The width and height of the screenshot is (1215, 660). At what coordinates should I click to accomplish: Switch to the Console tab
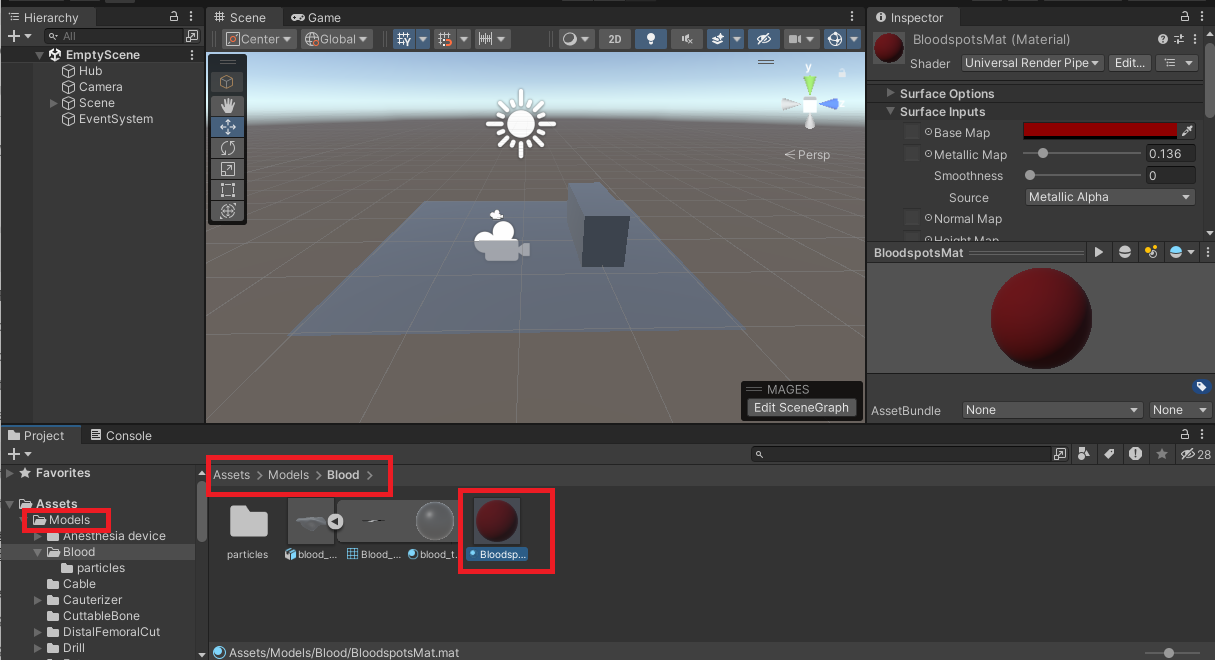120,435
